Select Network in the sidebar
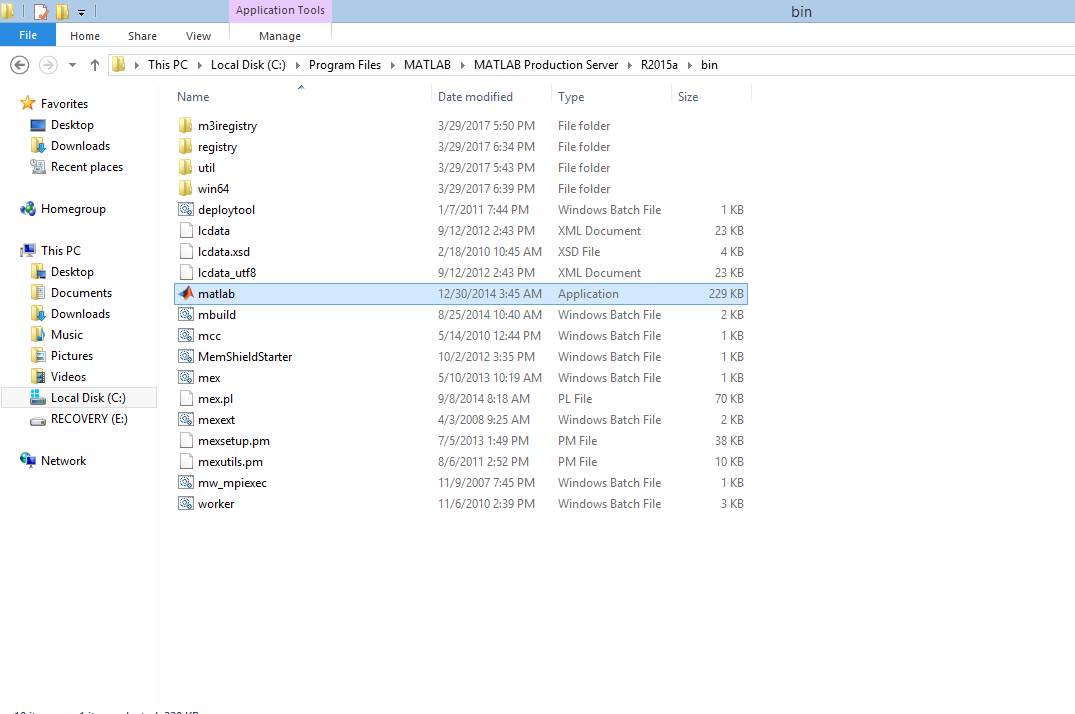1075x714 pixels. tap(65, 460)
